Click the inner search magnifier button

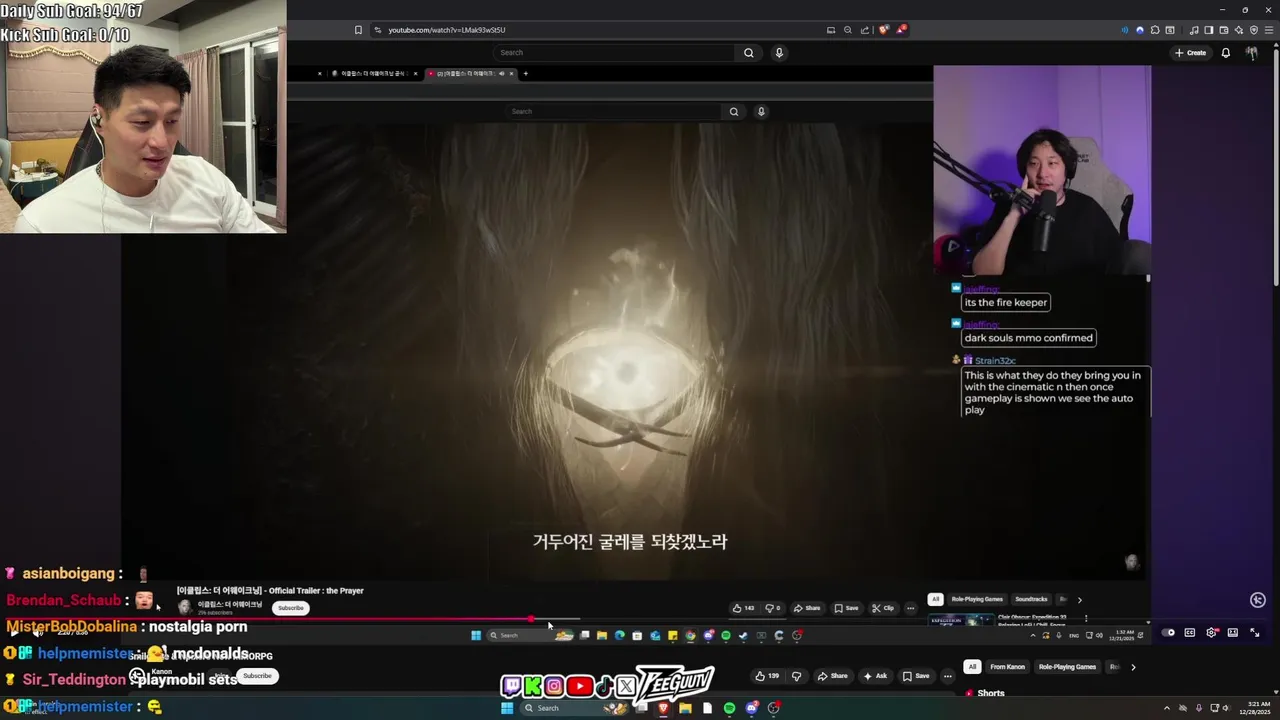tap(734, 111)
